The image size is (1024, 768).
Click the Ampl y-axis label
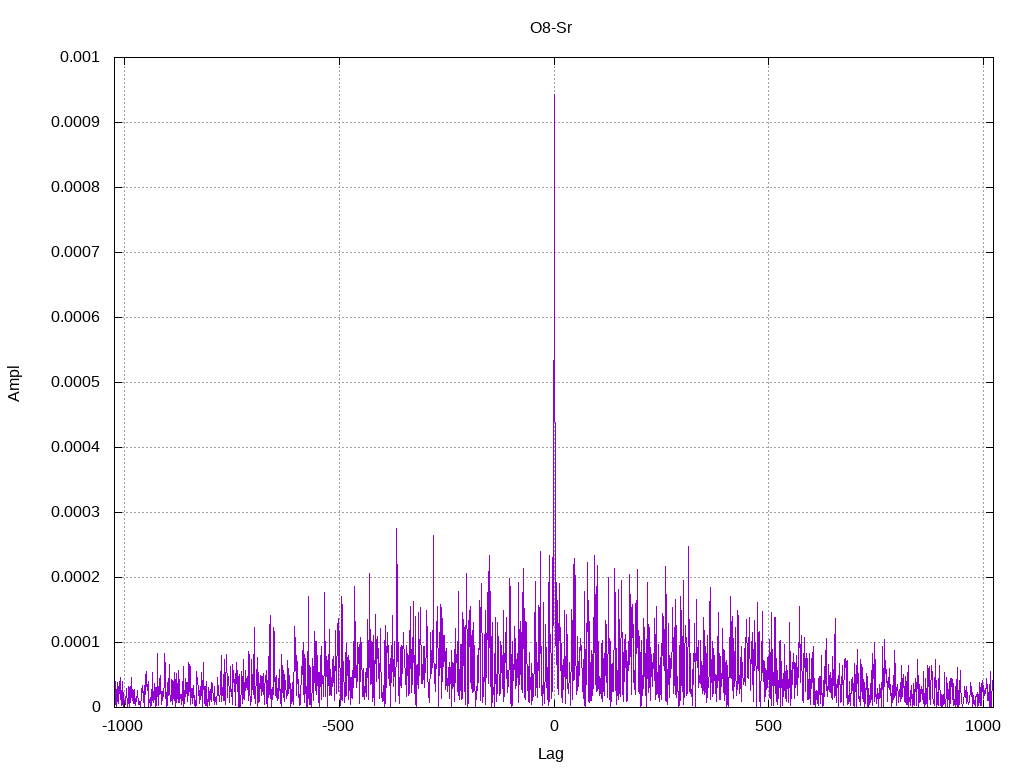point(14,383)
